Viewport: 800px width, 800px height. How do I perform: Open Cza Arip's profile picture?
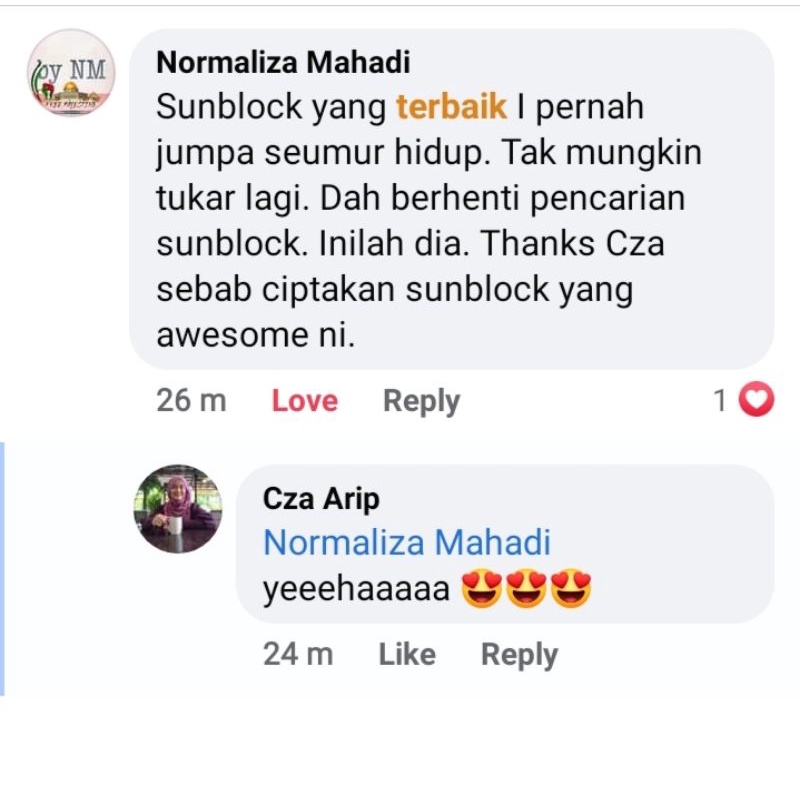pos(178,508)
